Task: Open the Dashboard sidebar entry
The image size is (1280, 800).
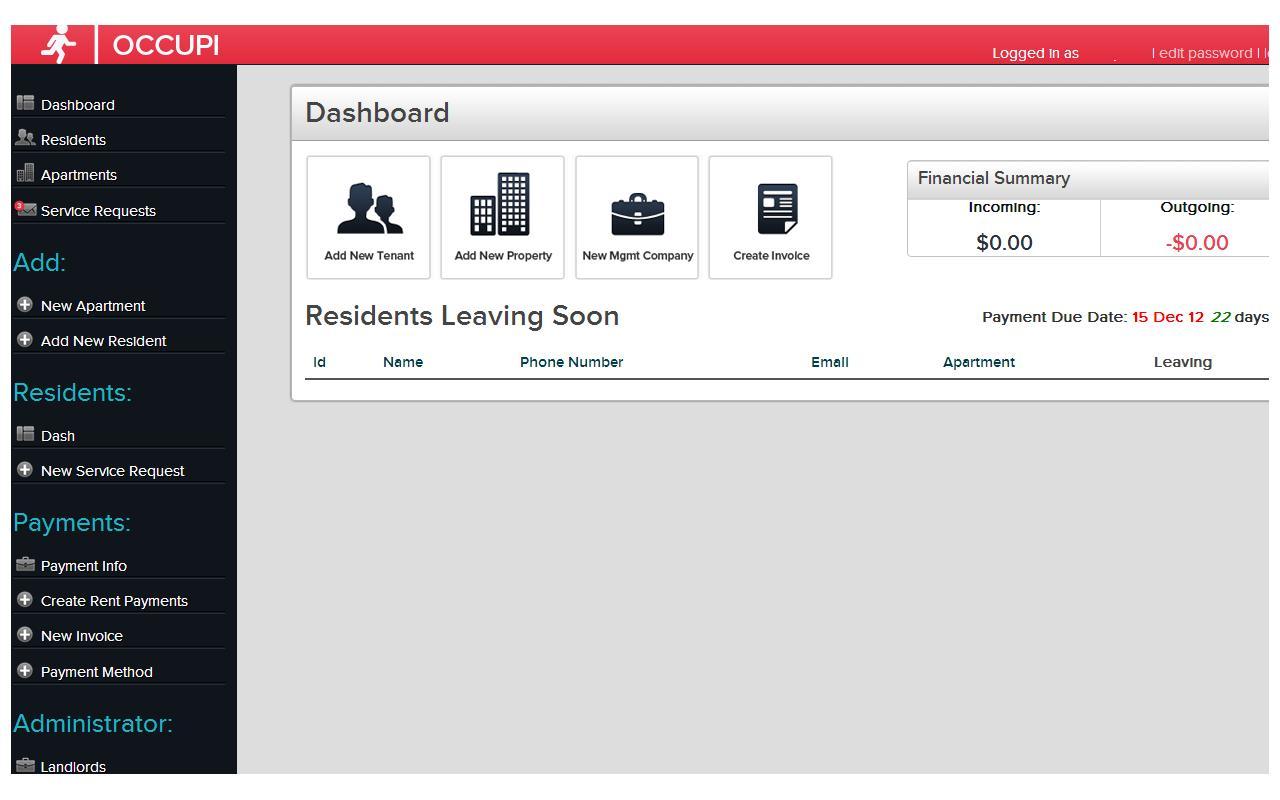Action: tap(78, 104)
